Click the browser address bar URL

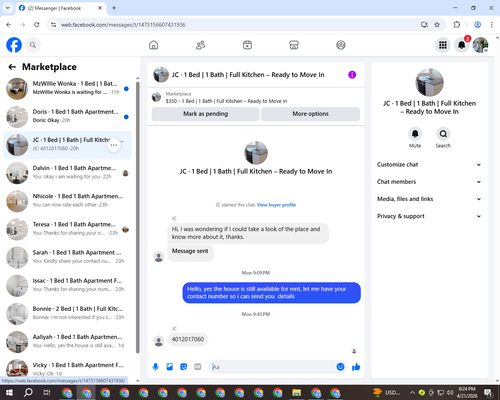click(x=123, y=25)
